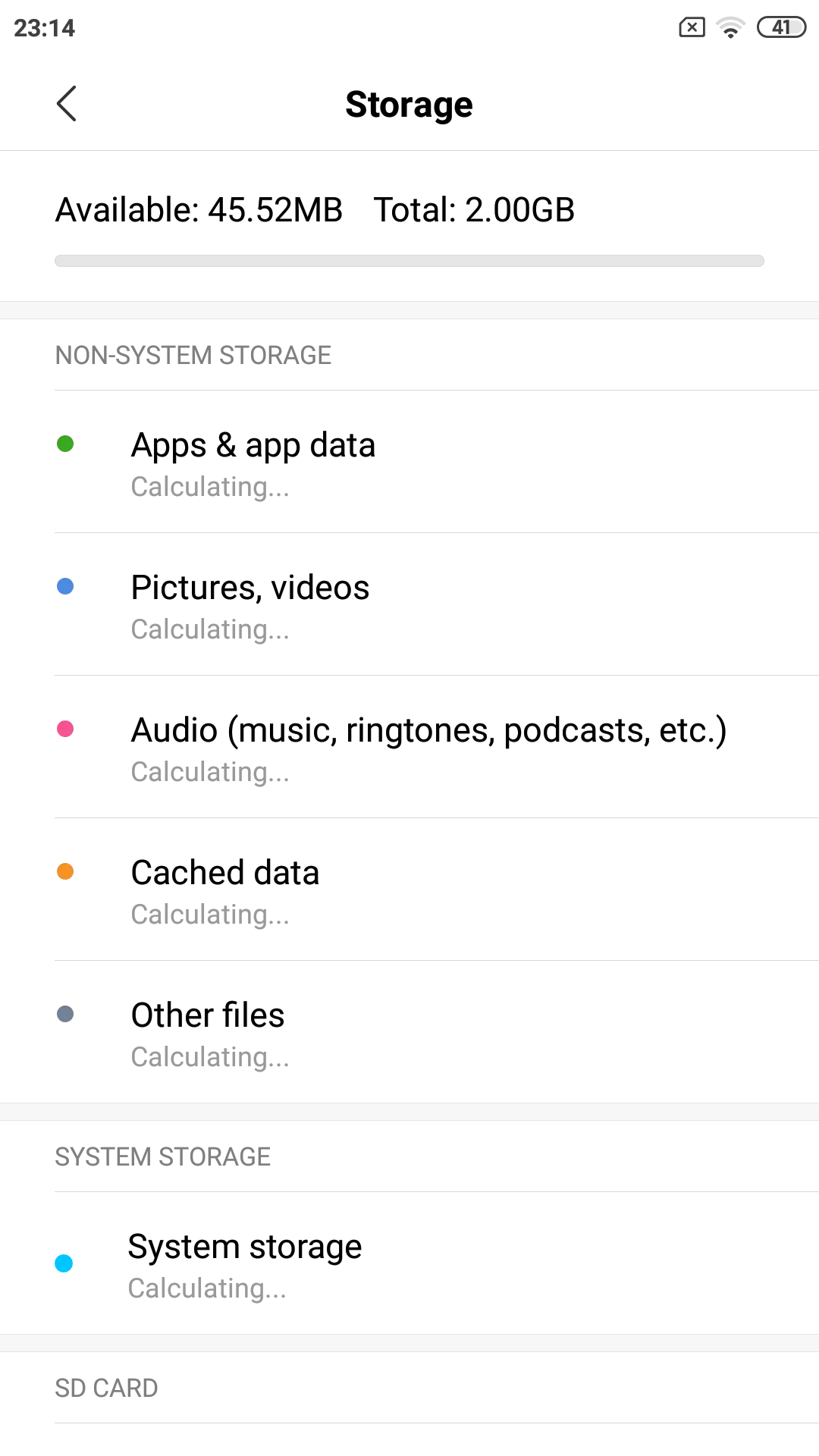Open Other files entry
The height and width of the screenshot is (1456, 819).
pyautogui.click(x=208, y=1032)
